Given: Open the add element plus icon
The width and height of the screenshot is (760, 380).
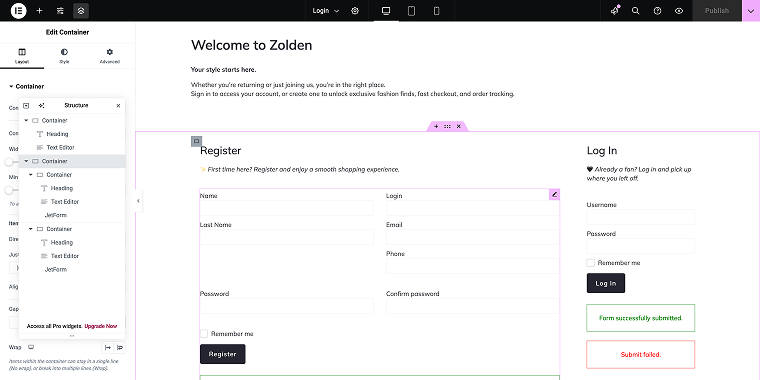Looking at the screenshot, I should point(40,10).
